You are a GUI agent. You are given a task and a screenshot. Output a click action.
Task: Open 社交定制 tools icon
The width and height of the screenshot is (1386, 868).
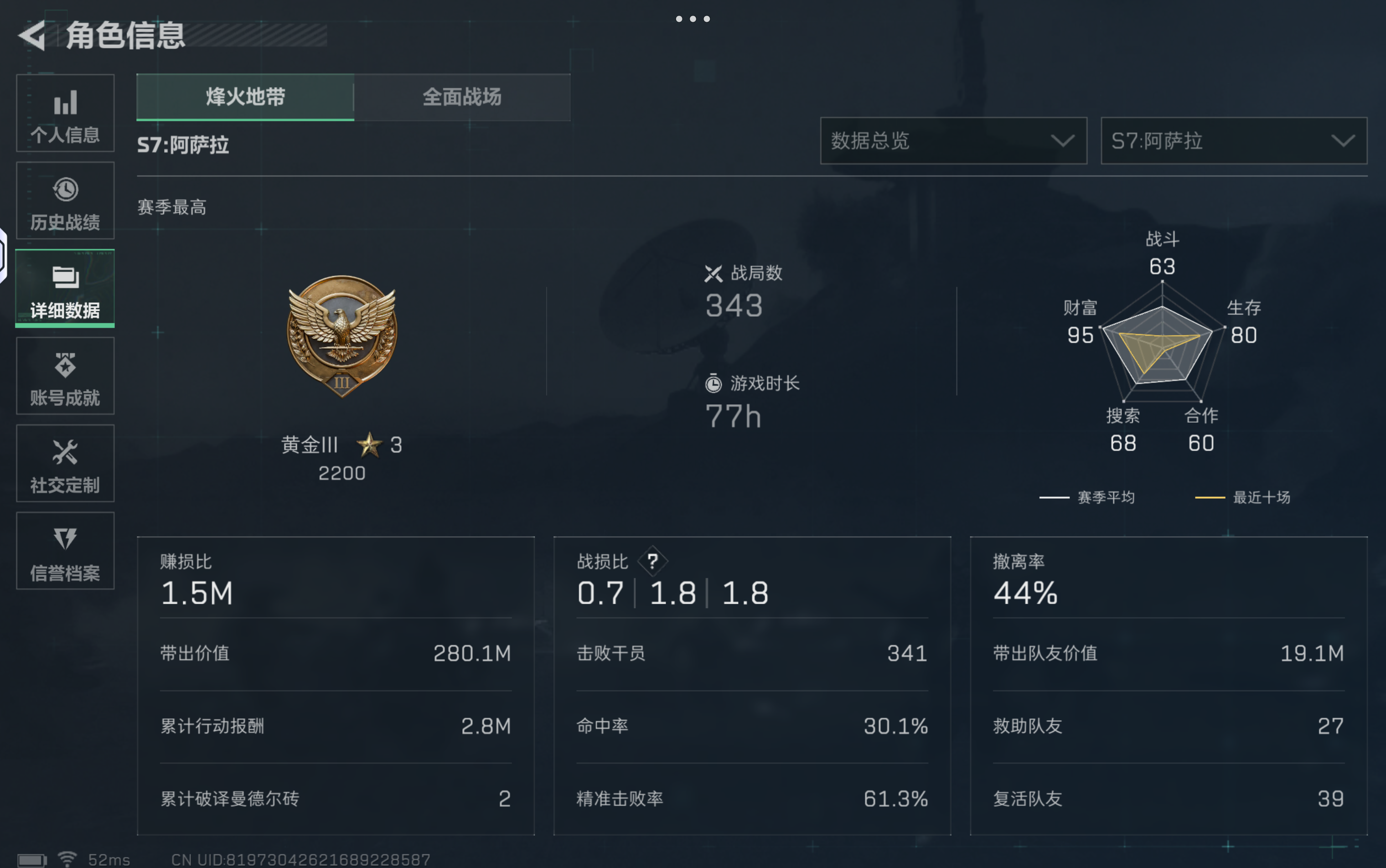(x=66, y=452)
